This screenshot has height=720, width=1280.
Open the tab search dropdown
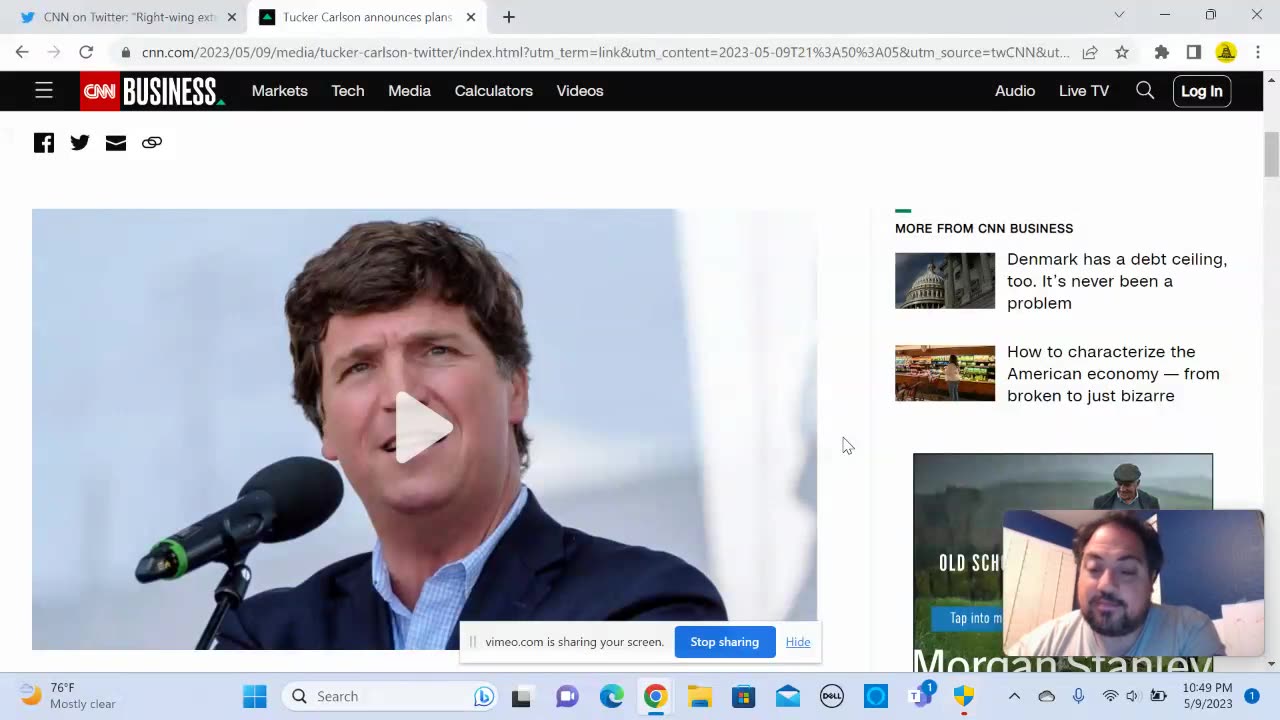pyautogui.click(x=1119, y=15)
